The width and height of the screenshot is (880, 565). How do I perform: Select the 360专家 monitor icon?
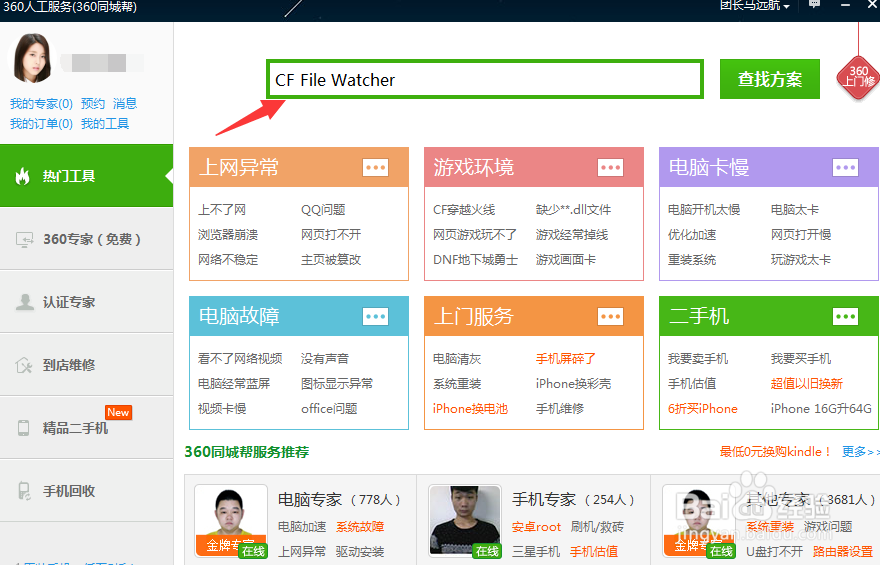point(25,240)
